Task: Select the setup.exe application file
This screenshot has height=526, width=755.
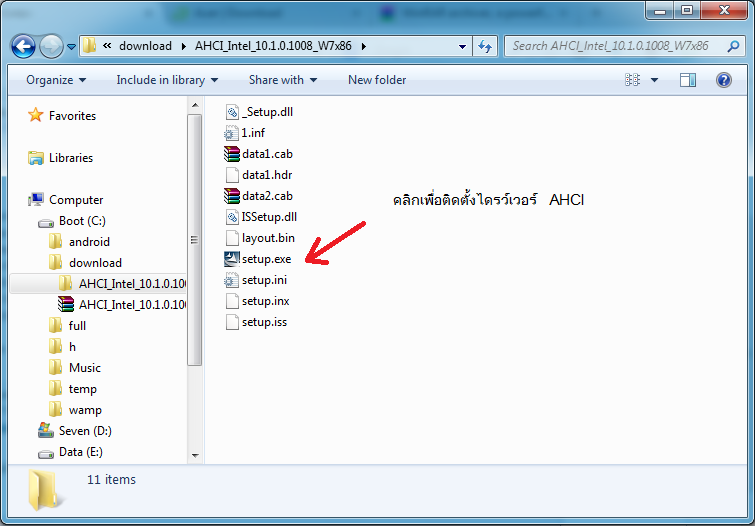Action: [x=266, y=259]
